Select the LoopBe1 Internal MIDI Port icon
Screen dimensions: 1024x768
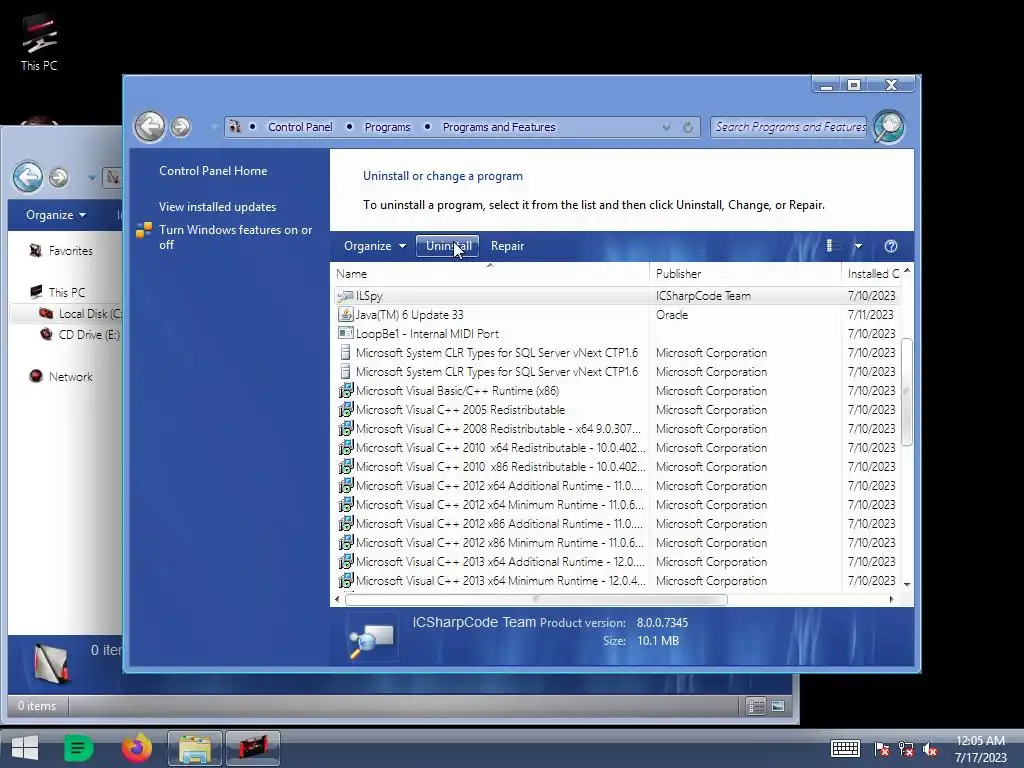pyautogui.click(x=345, y=334)
